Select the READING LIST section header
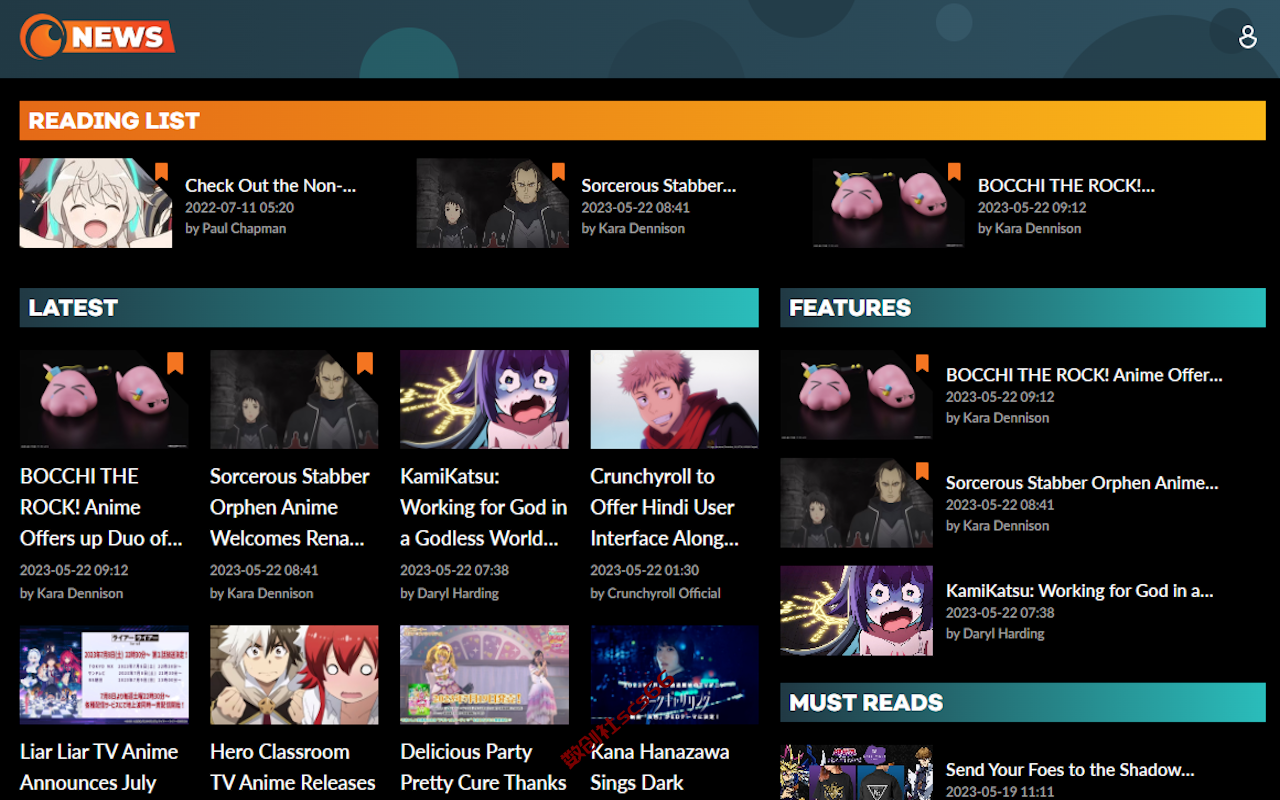 tap(642, 120)
